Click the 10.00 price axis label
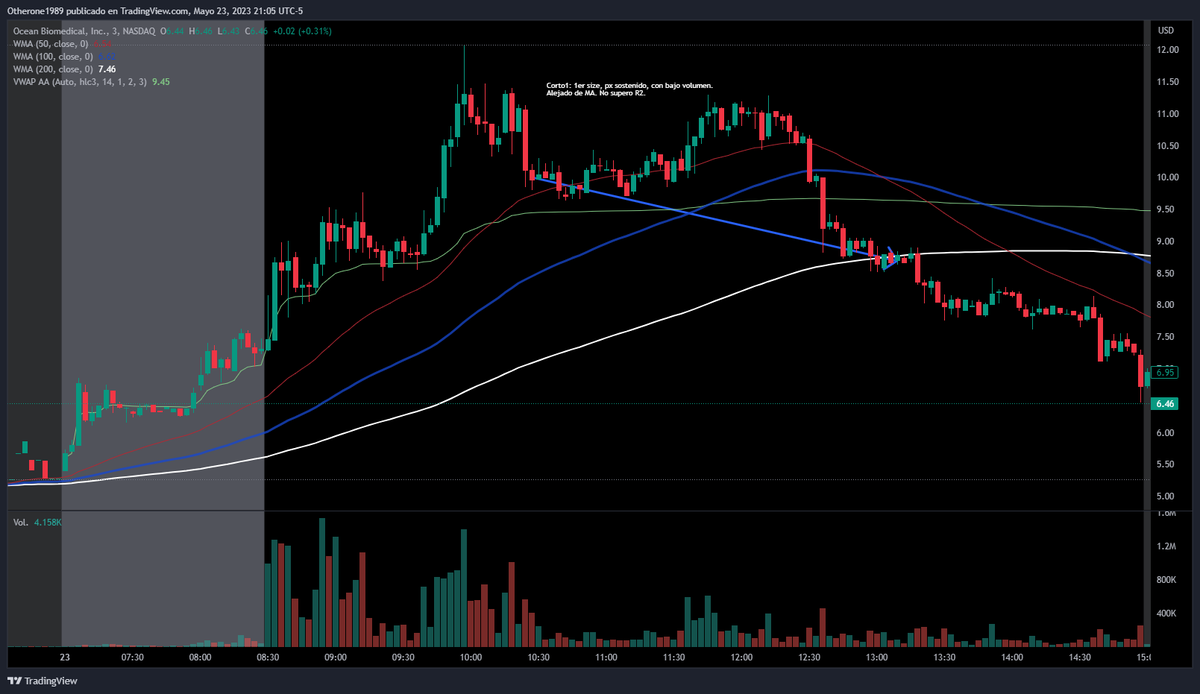 click(1165, 178)
